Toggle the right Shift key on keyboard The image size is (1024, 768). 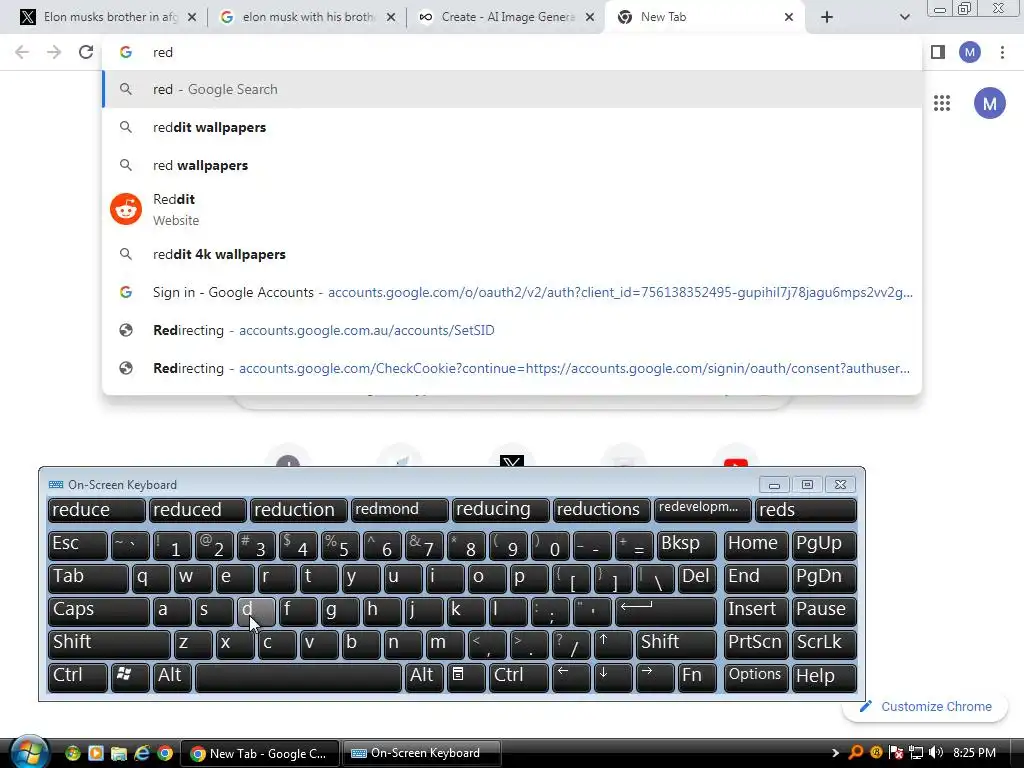[677, 644]
